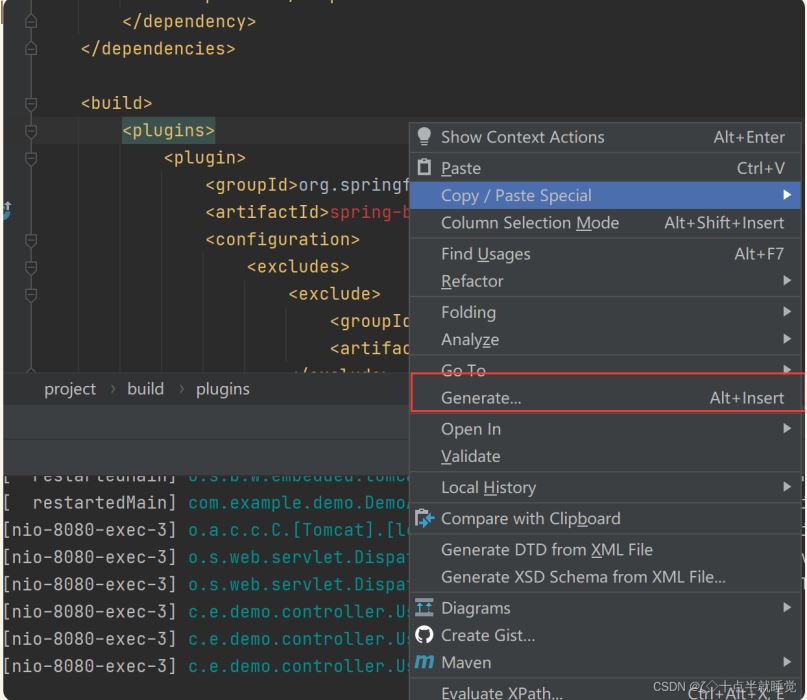
Task: Open the Go To menu entry
Action: (605, 370)
